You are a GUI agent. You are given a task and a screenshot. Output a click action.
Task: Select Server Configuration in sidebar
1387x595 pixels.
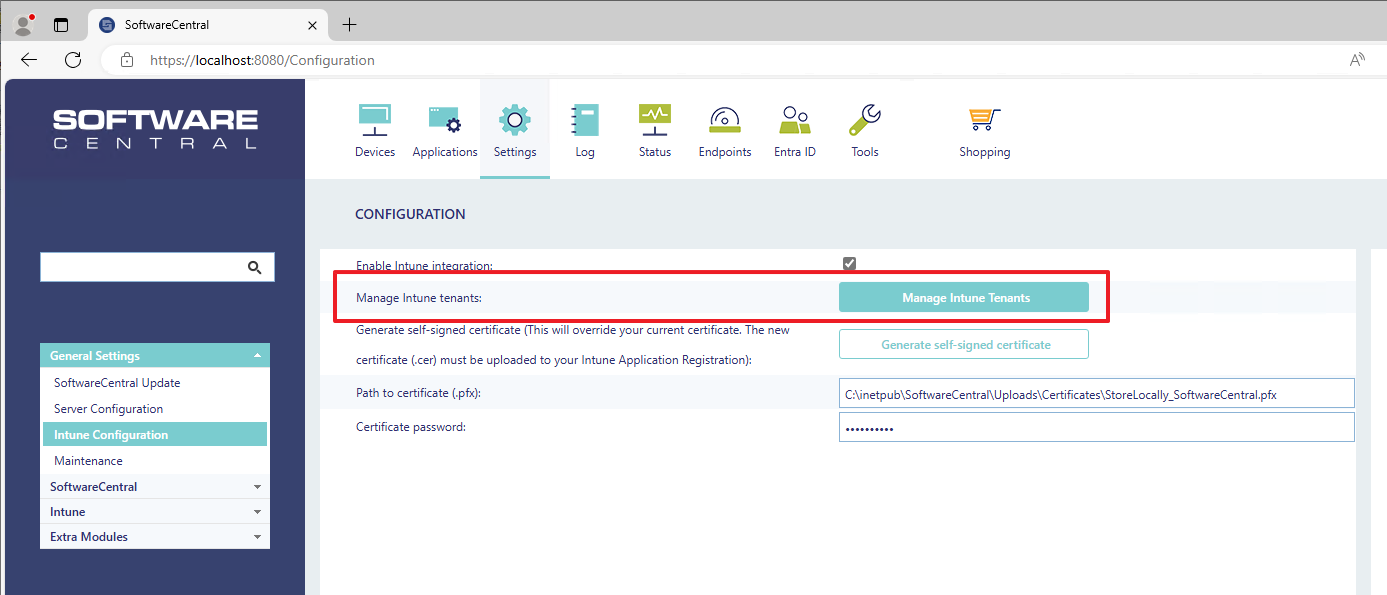pyautogui.click(x=108, y=409)
